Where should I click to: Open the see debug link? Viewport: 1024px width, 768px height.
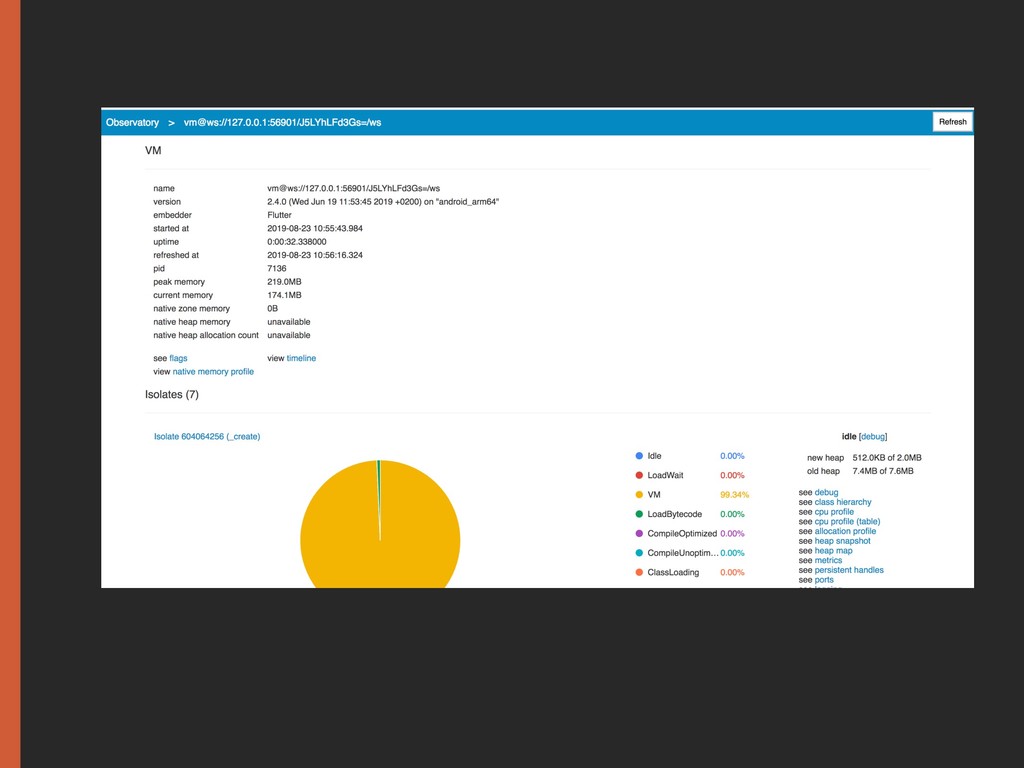tap(826, 492)
